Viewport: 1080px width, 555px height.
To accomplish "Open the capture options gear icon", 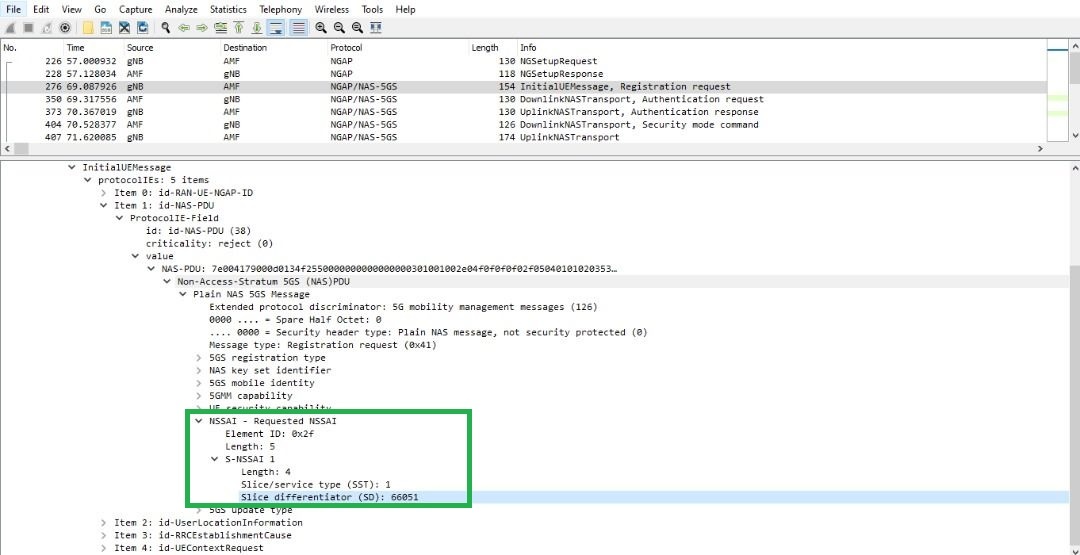I will click(65, 28).
